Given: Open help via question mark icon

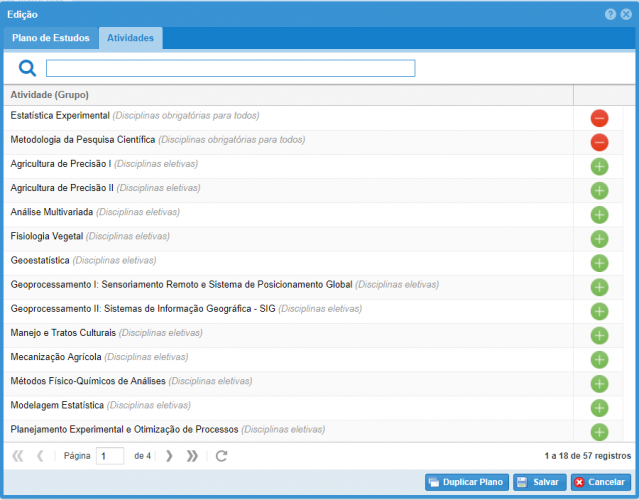Looking at the screenshot, I should coord(610,14).
